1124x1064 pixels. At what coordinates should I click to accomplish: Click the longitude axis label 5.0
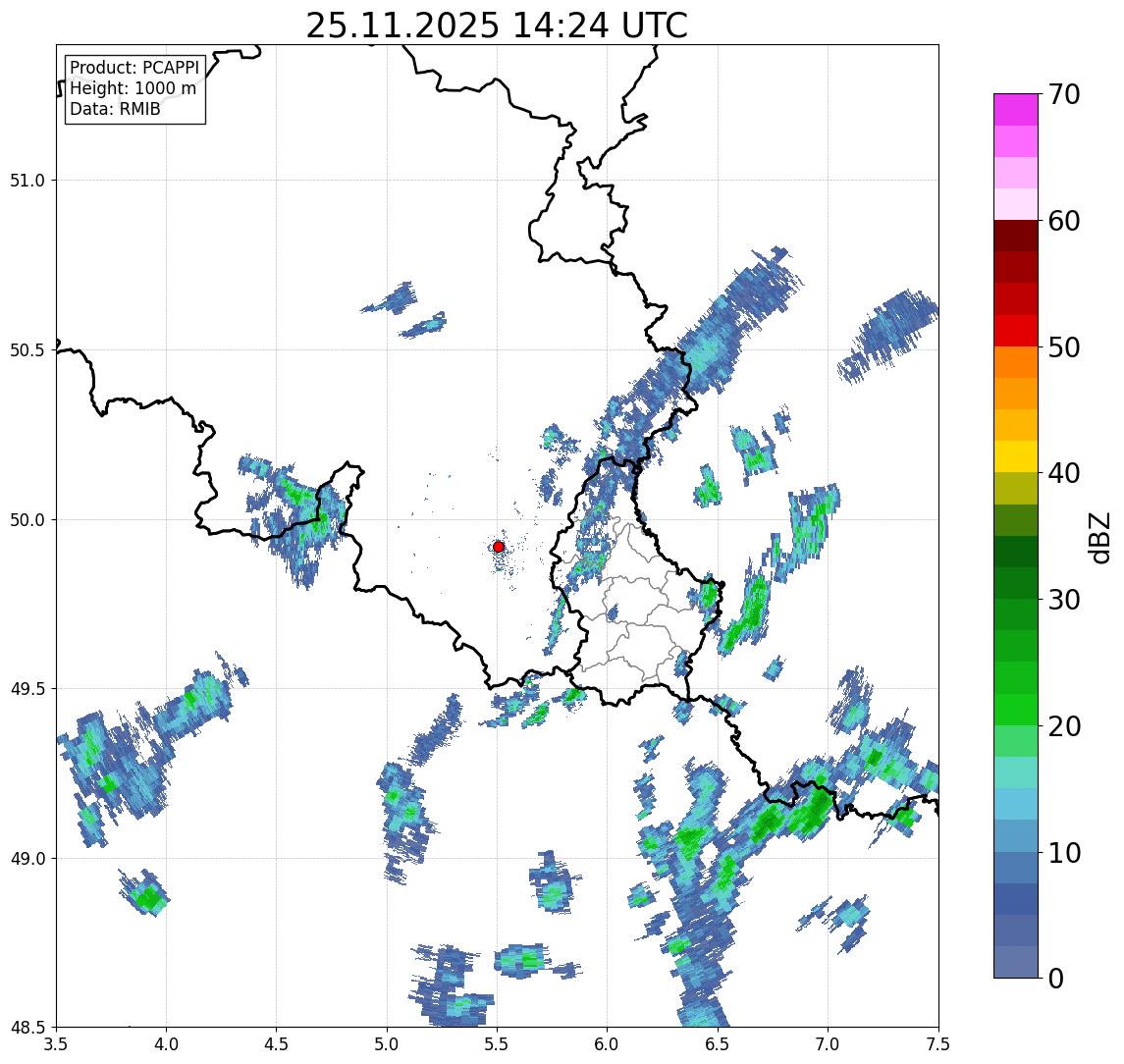tap(387, 1043)
